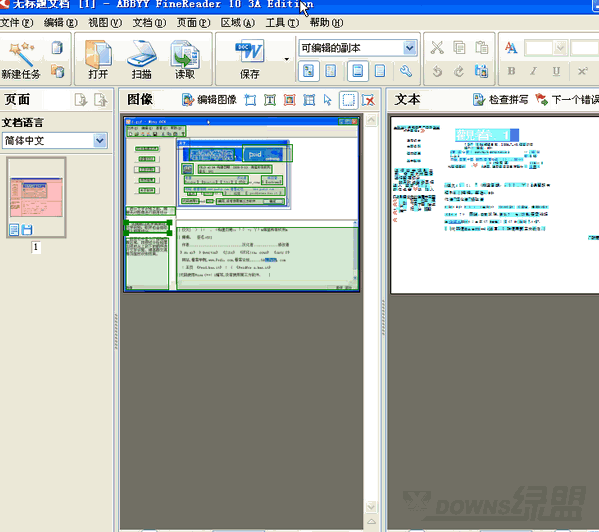599x532 pixels.
Task: Click the Cut scissors icon
Action: [x=437, y=48]
